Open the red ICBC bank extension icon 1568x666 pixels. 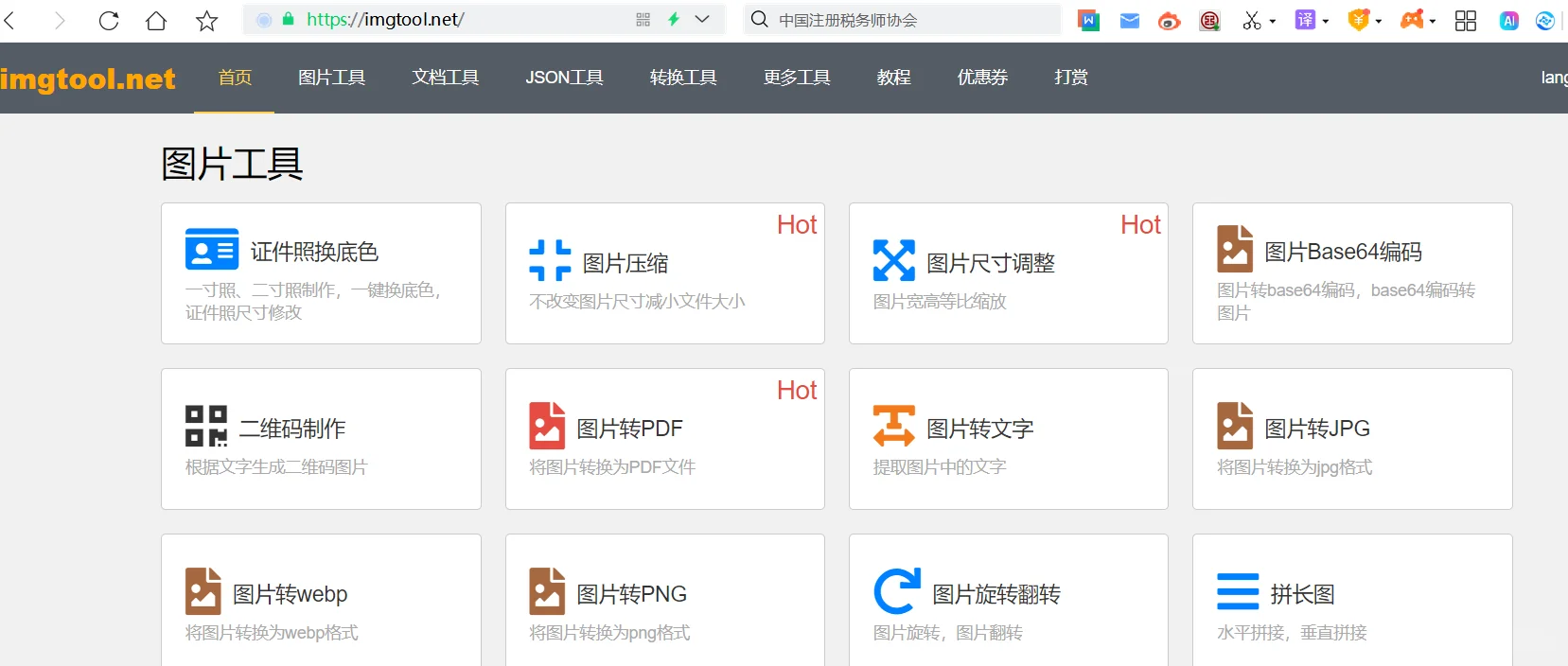(x=1209, y=21)
